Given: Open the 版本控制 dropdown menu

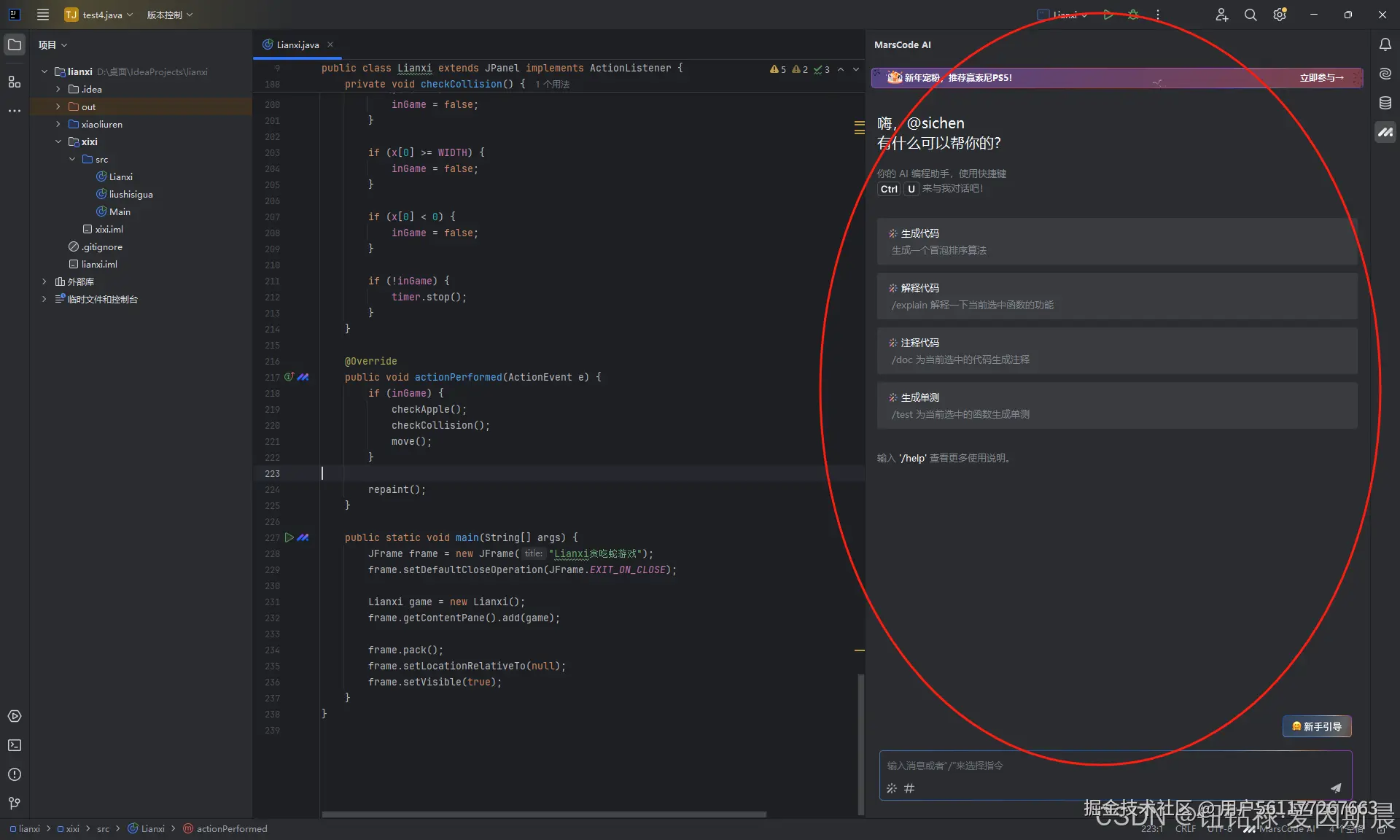Looking at the screenshot, I should 169,15.
